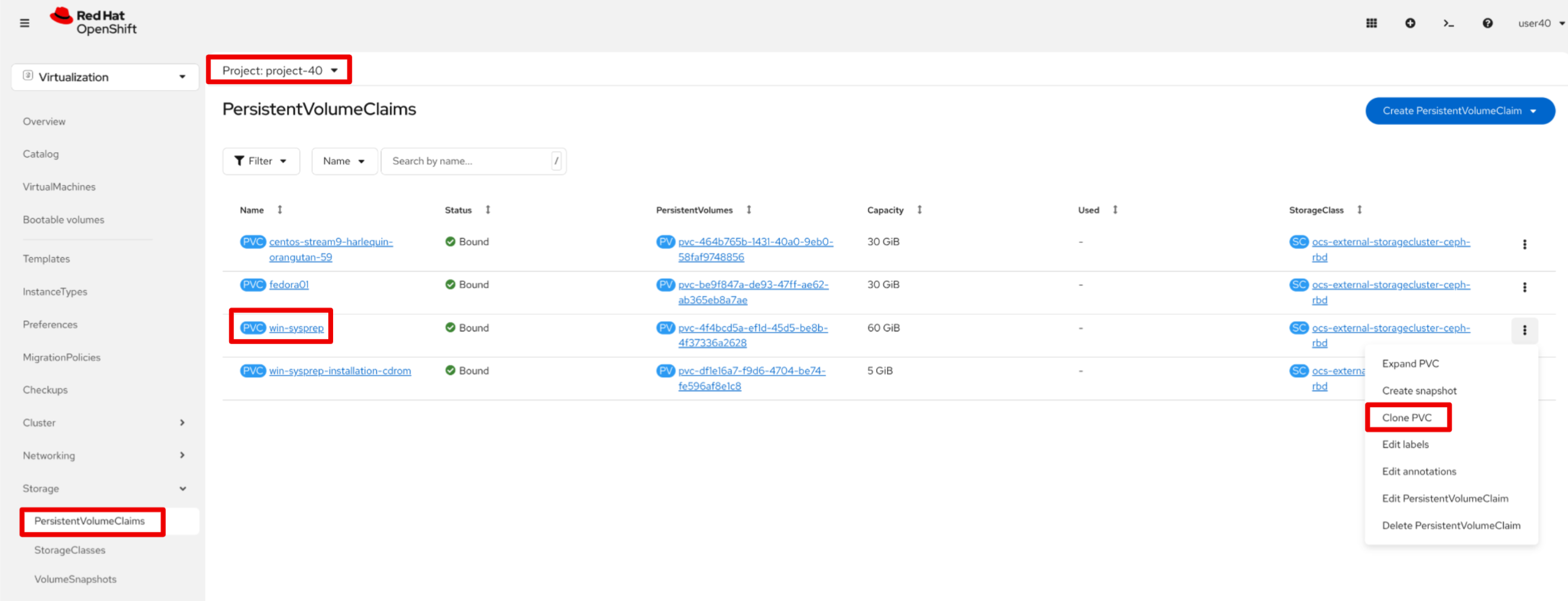Viewport: 1568px width, 601px height.
Task: Click the plus import/add icon in header
Action: (x=1410, y=23)
